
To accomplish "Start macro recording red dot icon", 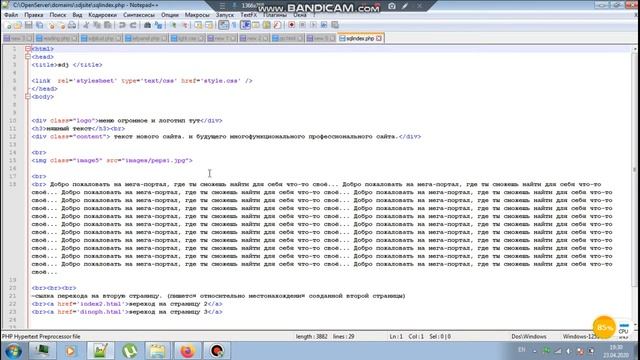I will pos(291,25).
